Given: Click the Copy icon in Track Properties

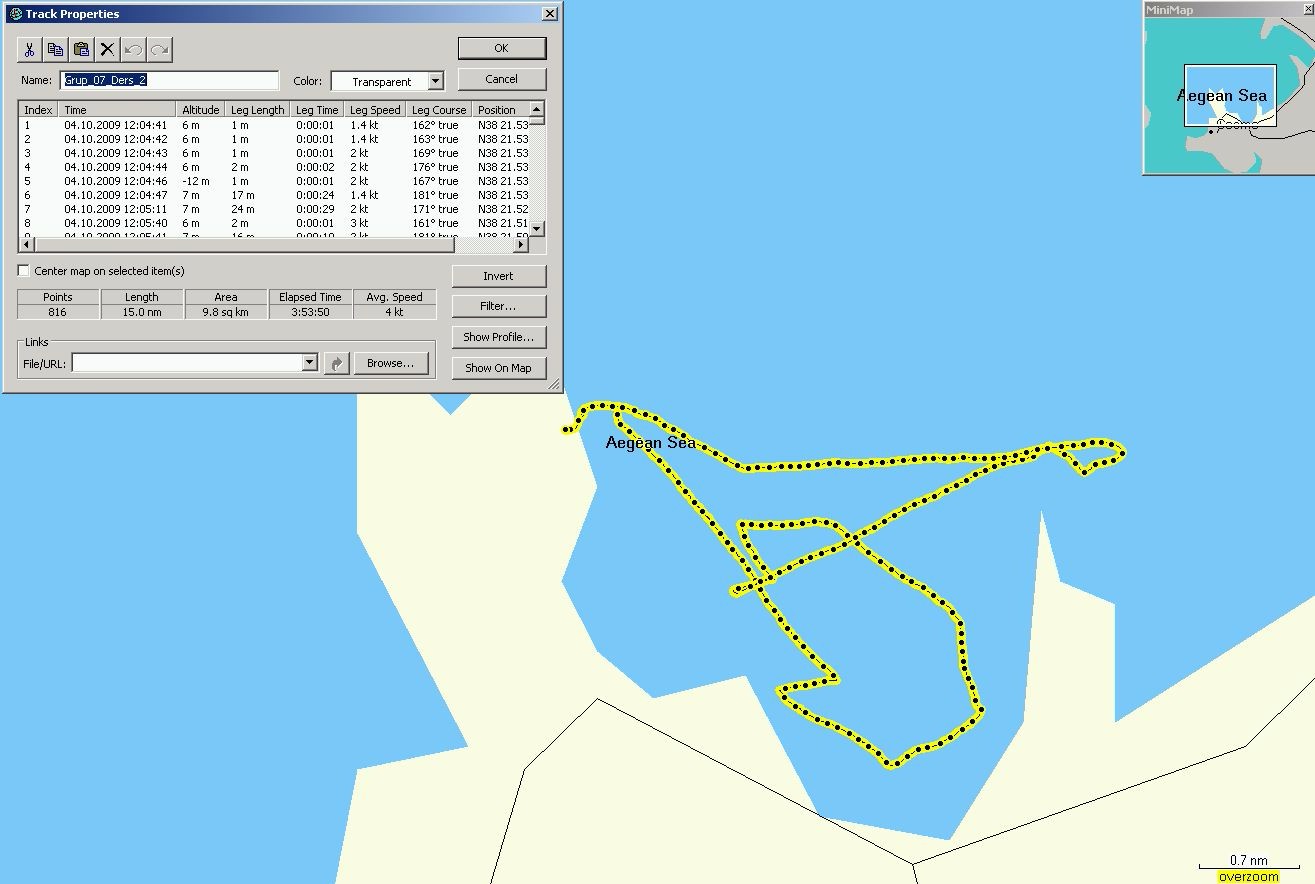Looking at the screenshot, I should tap(56, 49).
